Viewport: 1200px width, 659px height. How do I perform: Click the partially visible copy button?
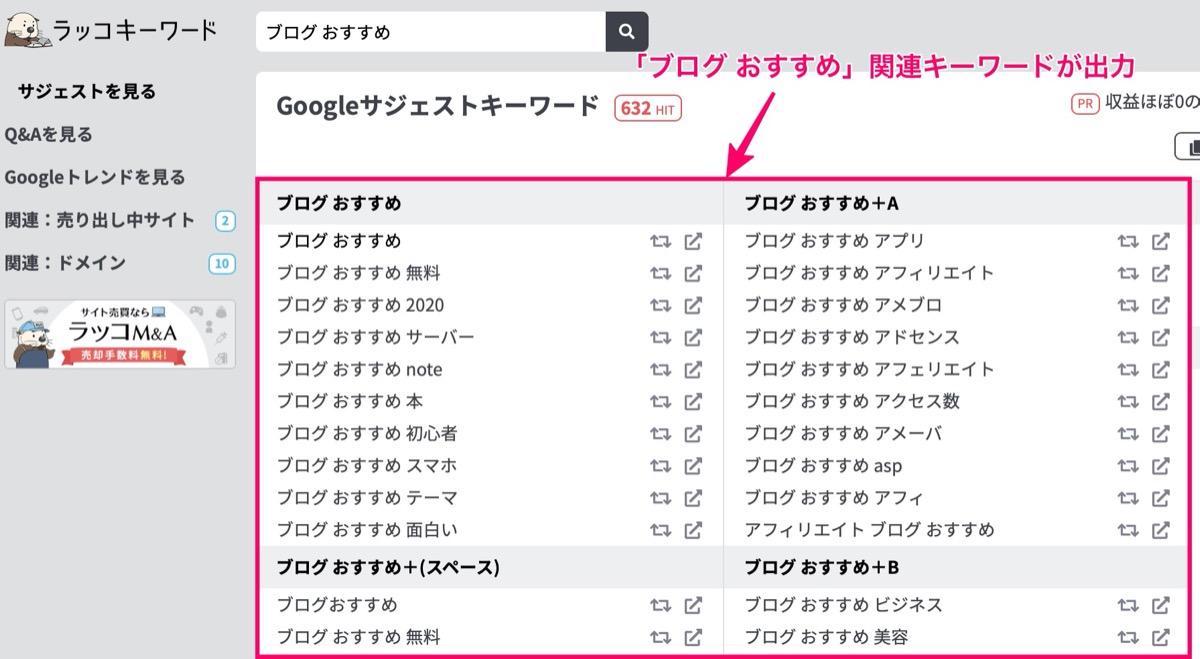pos(1187,147)
